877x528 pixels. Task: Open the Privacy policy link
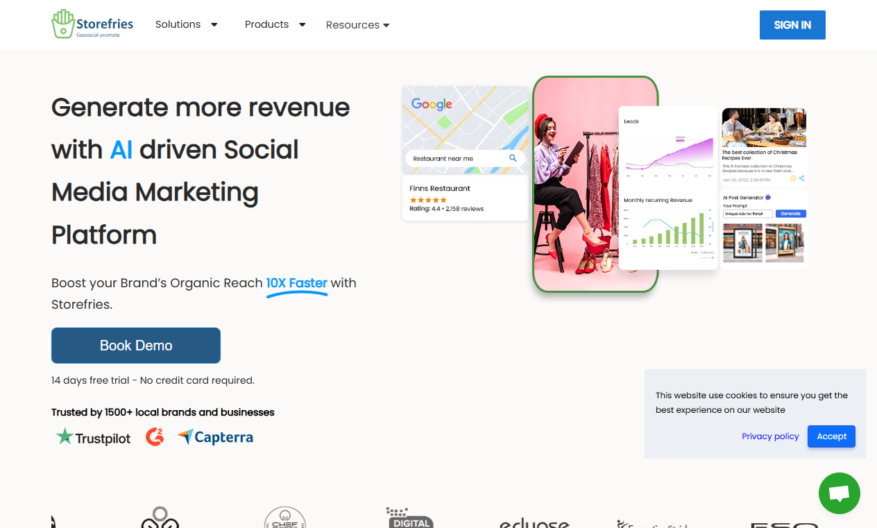tap(770, 436)
